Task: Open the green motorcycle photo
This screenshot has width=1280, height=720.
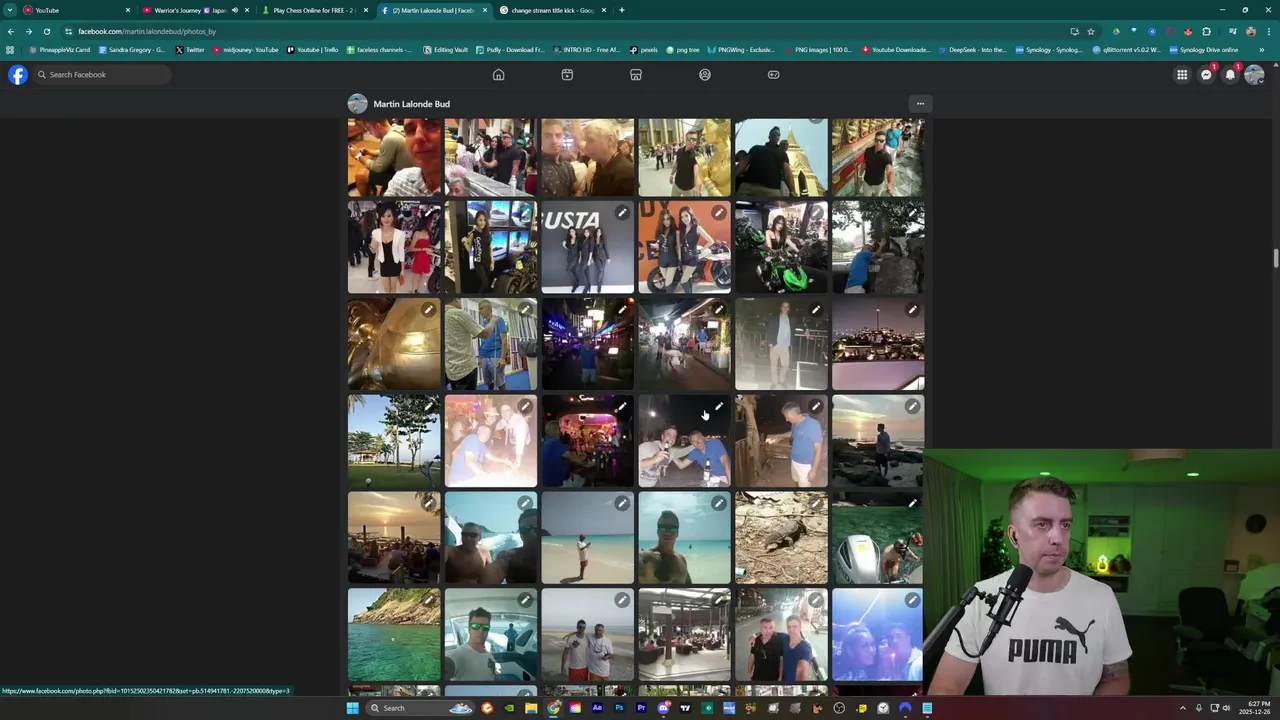Action: pos(781,247)
